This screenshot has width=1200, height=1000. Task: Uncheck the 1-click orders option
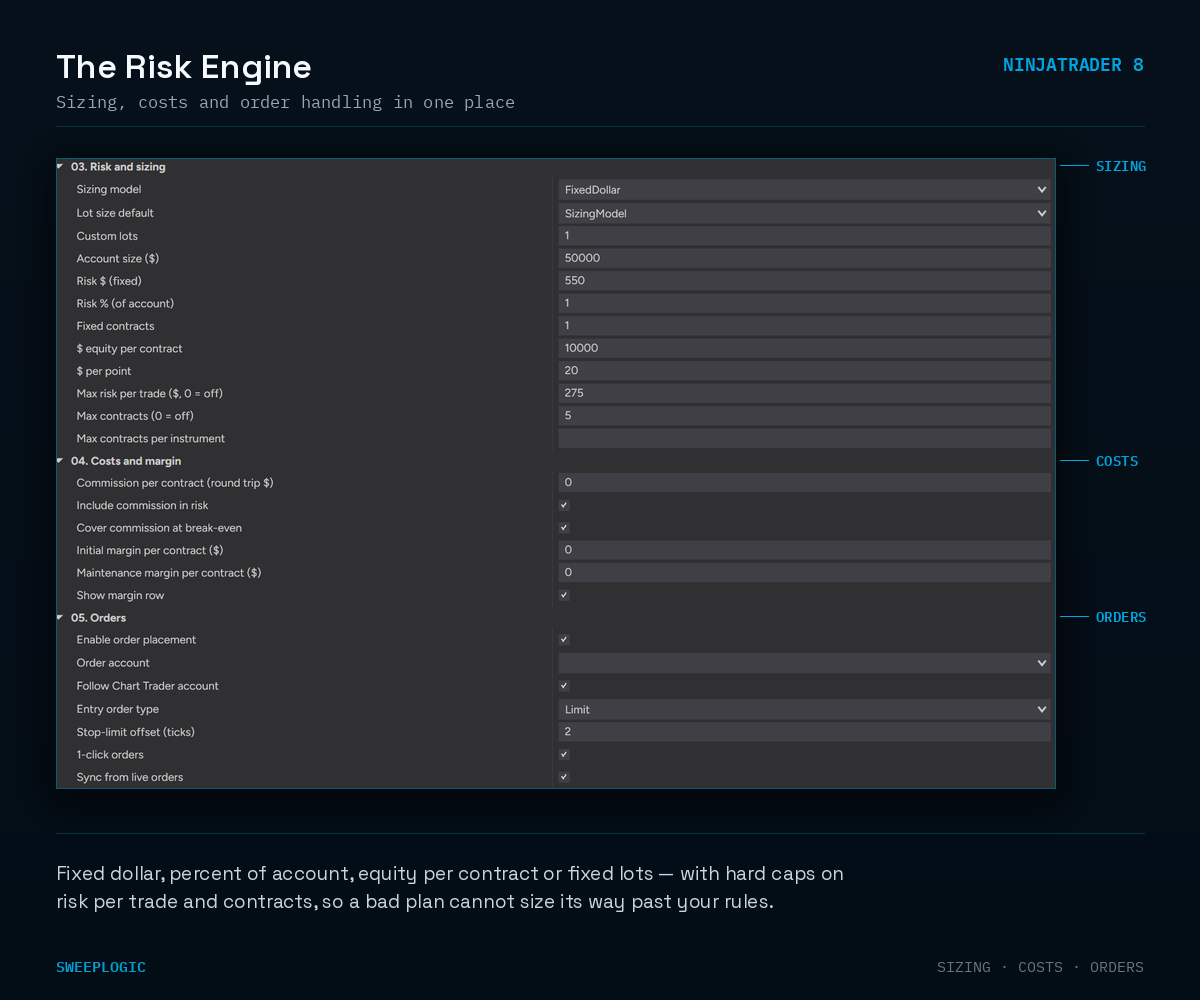pyautogui.click(x=564, y=754)
